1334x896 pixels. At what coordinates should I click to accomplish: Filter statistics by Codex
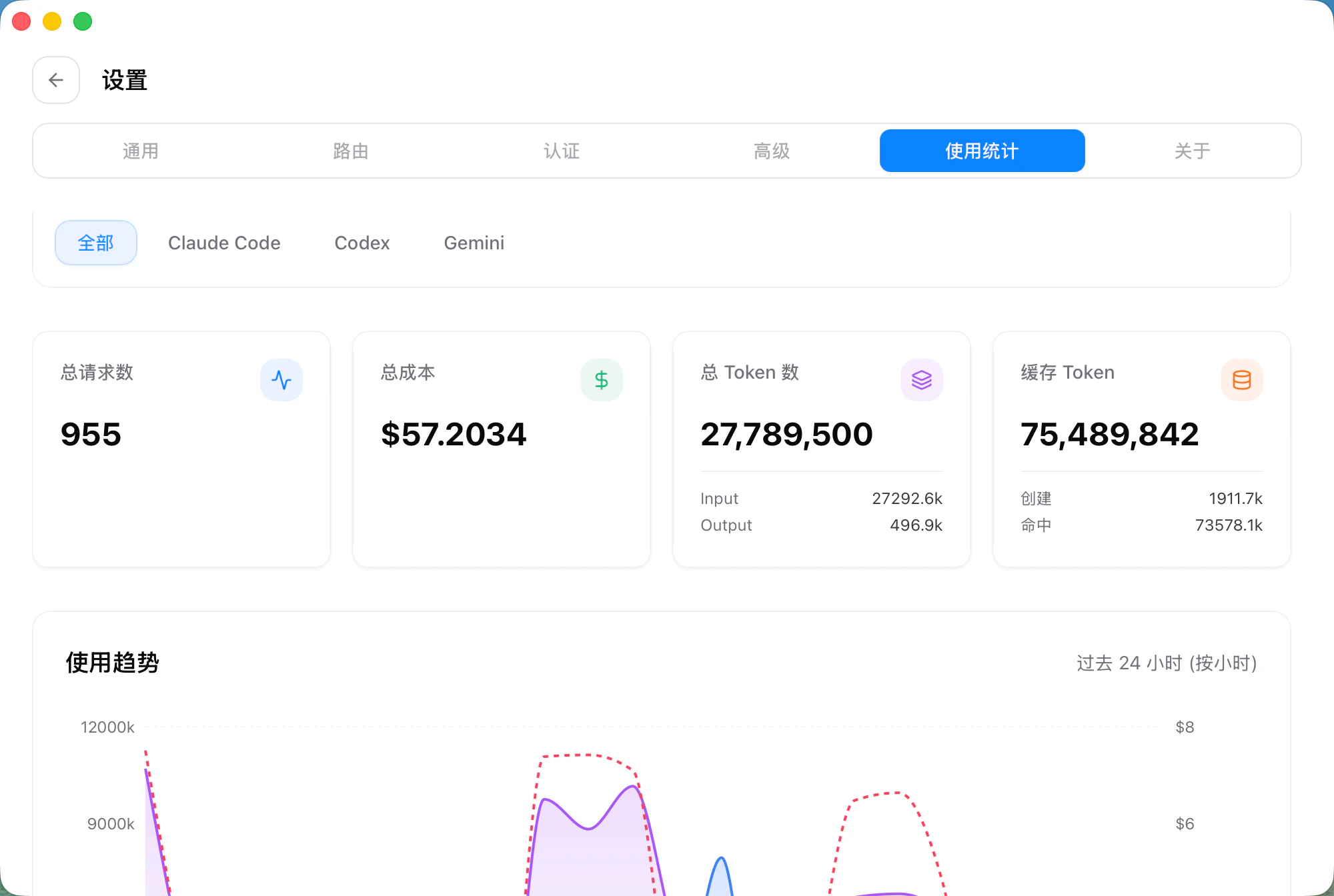[x=362, y=243]
